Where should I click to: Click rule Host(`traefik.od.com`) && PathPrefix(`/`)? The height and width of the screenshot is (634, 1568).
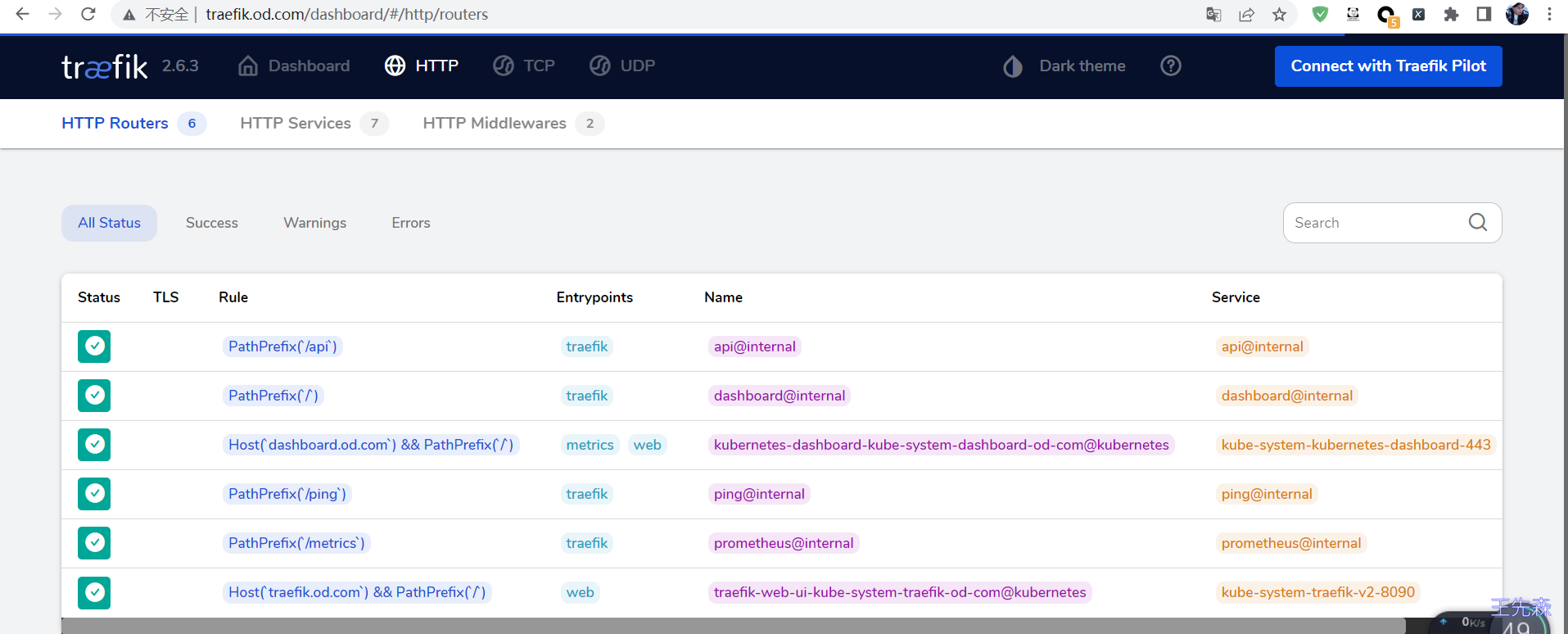click(x=357, y=592)
